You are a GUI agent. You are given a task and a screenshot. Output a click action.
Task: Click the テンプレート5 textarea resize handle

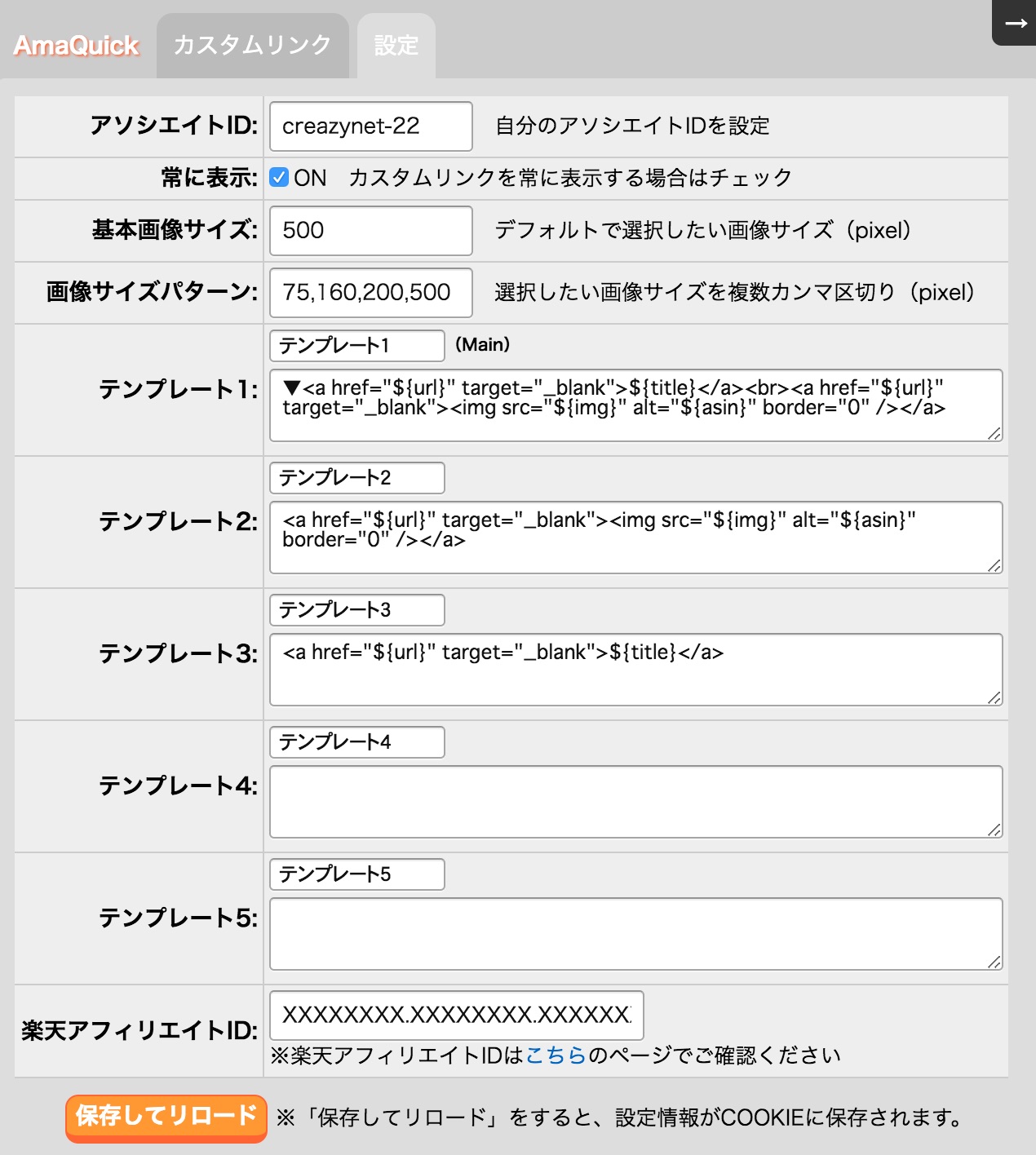pos(994,962)
